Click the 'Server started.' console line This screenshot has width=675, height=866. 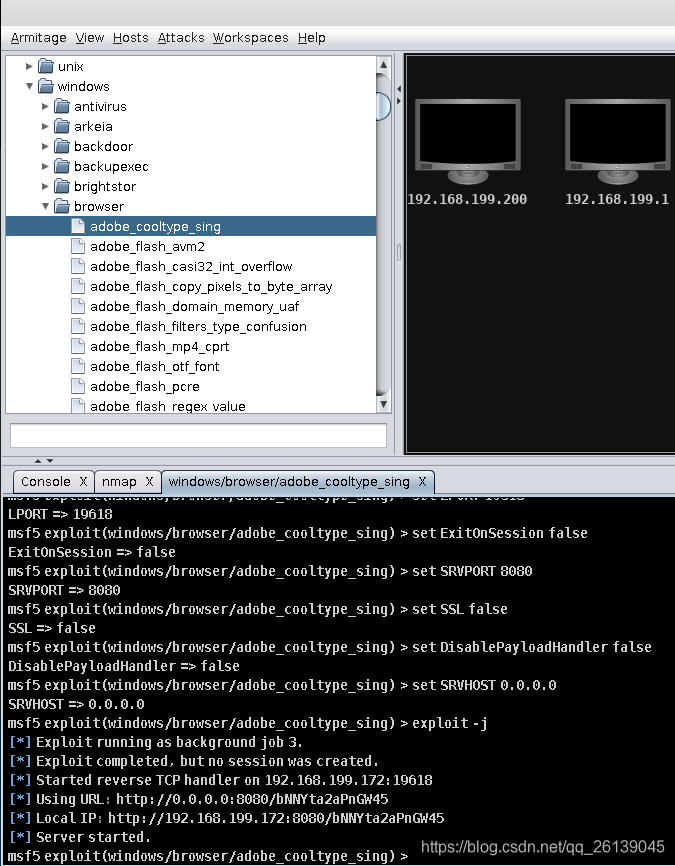tap(80, 837)
